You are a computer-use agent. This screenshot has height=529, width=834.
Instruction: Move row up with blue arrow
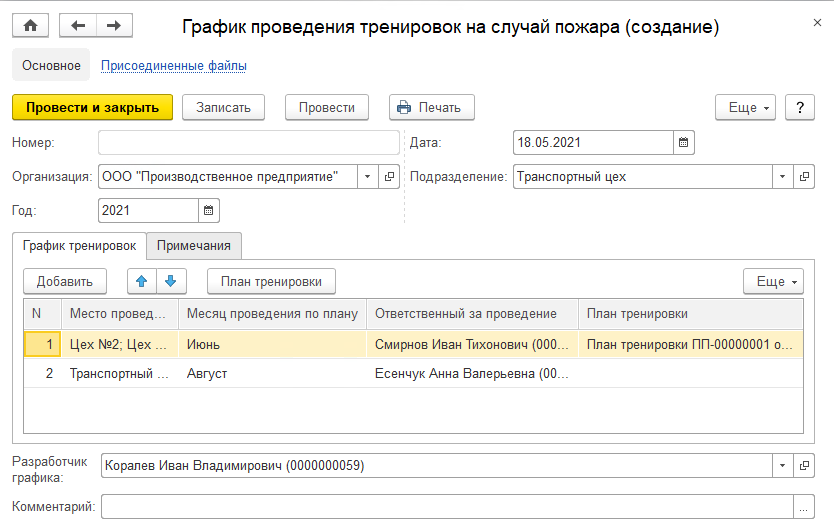[142, 282]
